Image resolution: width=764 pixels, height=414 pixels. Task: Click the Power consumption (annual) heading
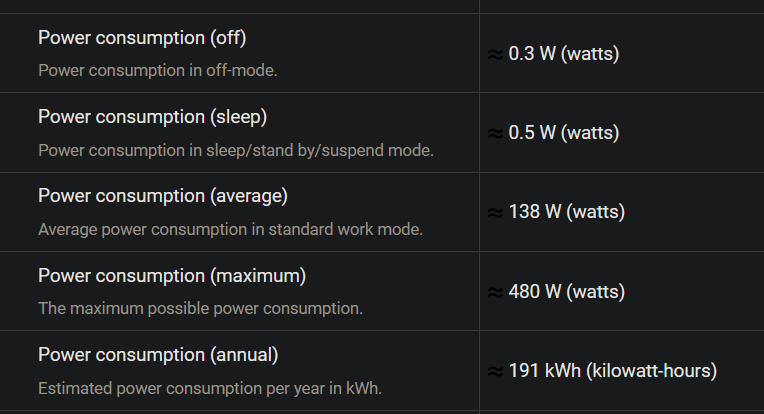pyautogui.click(x=158, y=355)
